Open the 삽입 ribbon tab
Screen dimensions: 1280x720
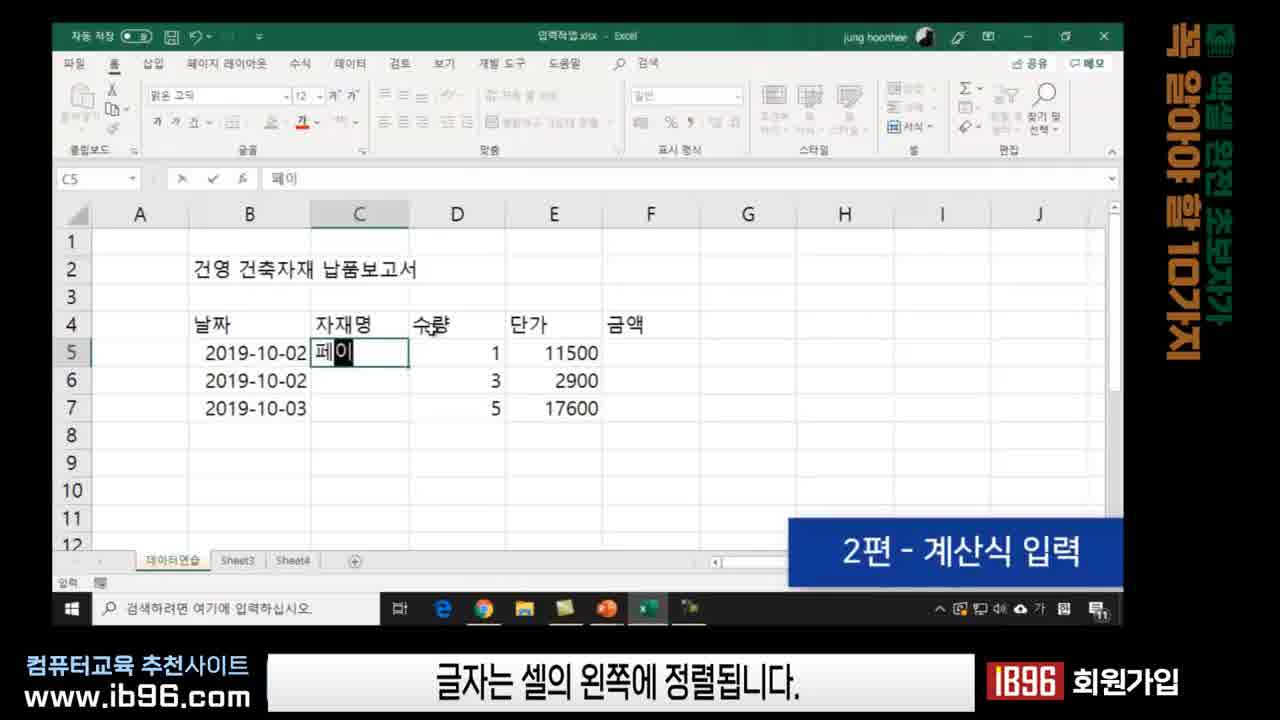click(153, 63)
